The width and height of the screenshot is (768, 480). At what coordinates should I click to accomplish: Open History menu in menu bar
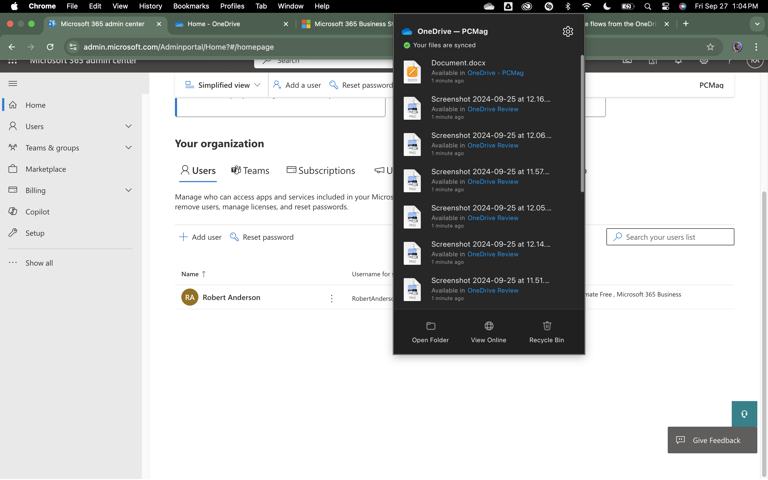coord(150,6)
